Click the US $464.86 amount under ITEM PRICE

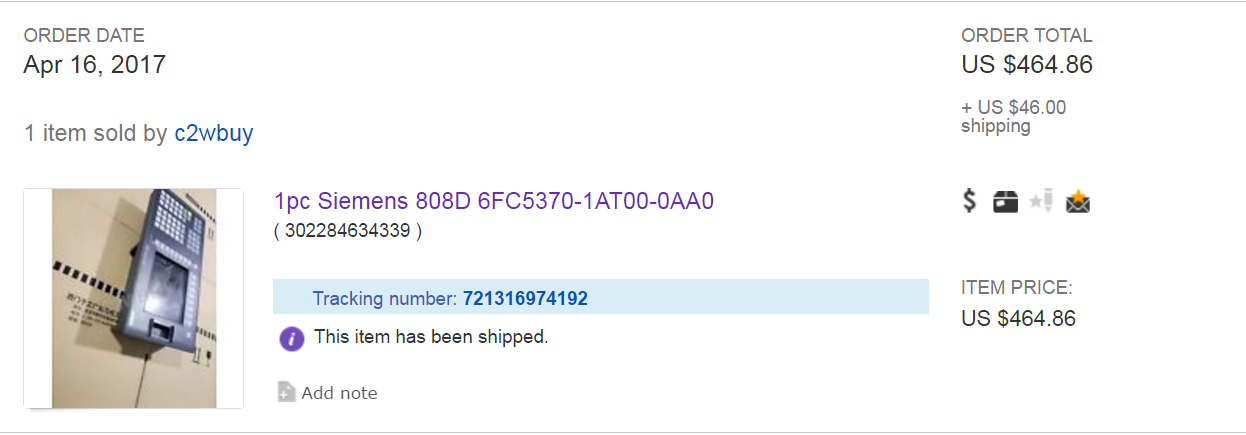coord(1018,319)
